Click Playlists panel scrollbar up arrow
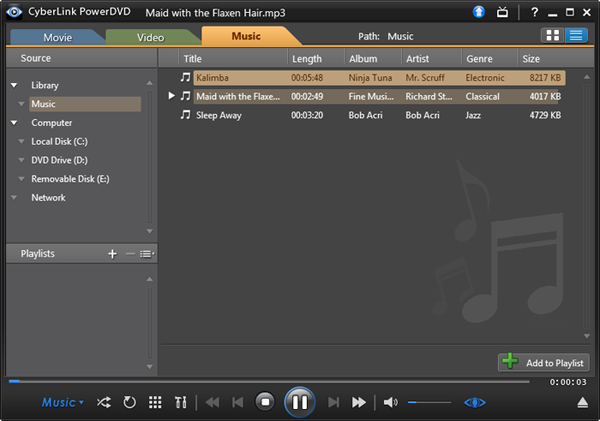 (x=150, y=279)
